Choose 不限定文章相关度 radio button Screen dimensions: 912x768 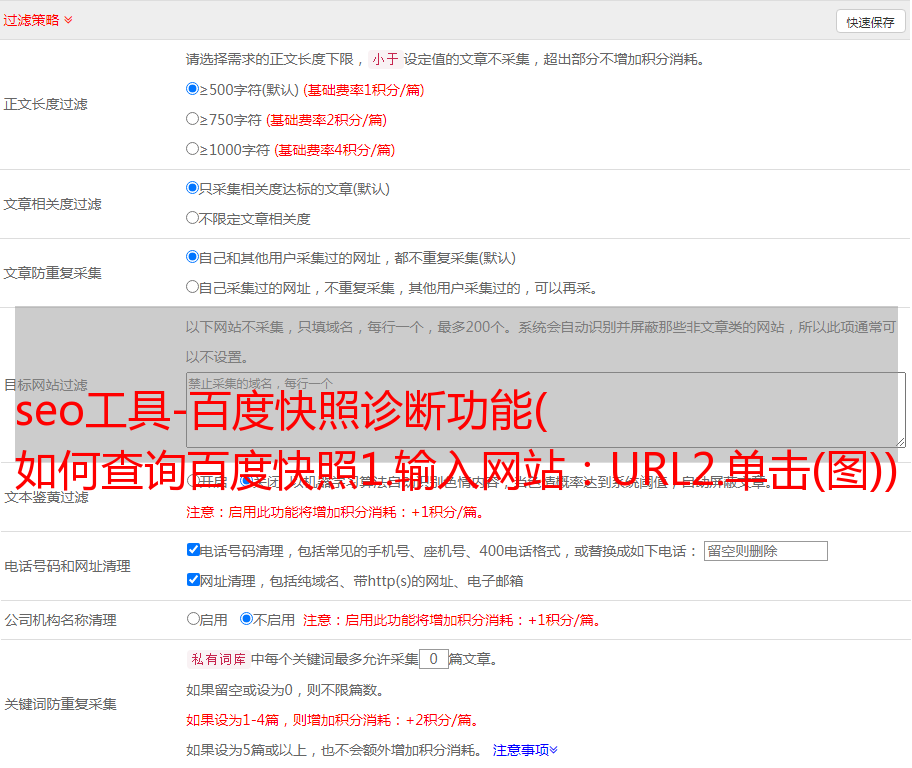(193, 218)
